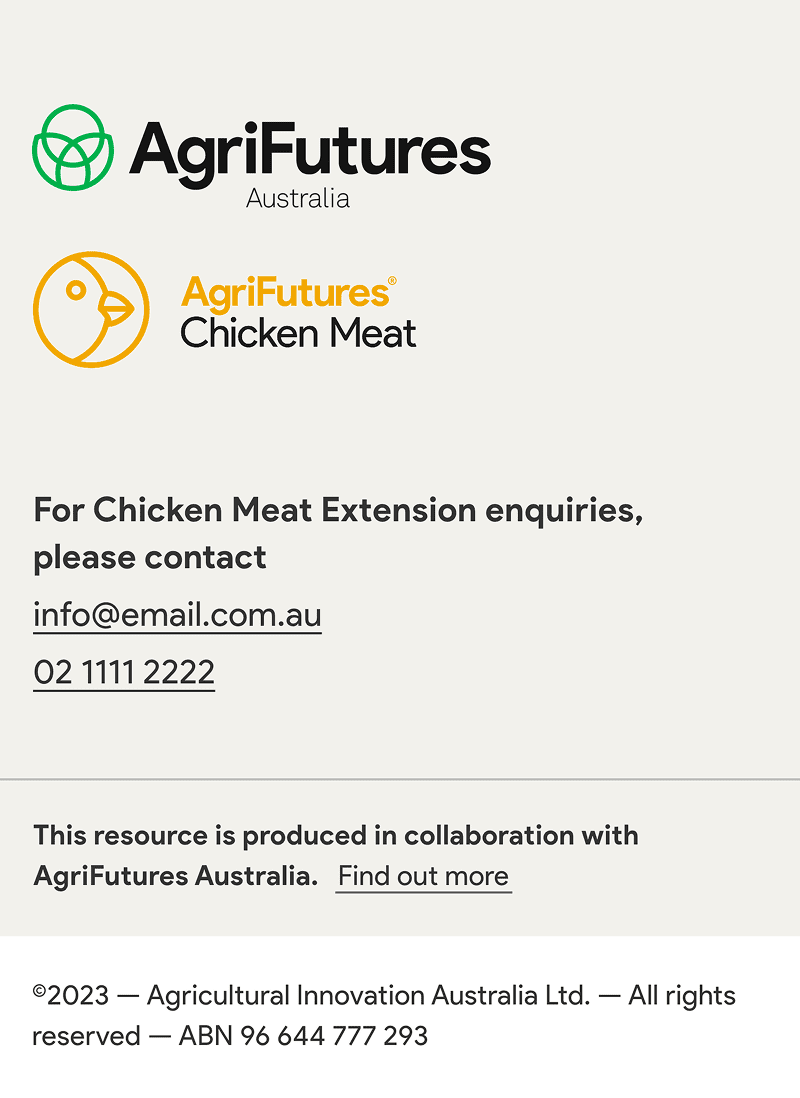Click the Agricultural Innovation Australia Ltd. text
The width and height of the screenshot is (800, 1098).
coord(368,996)
